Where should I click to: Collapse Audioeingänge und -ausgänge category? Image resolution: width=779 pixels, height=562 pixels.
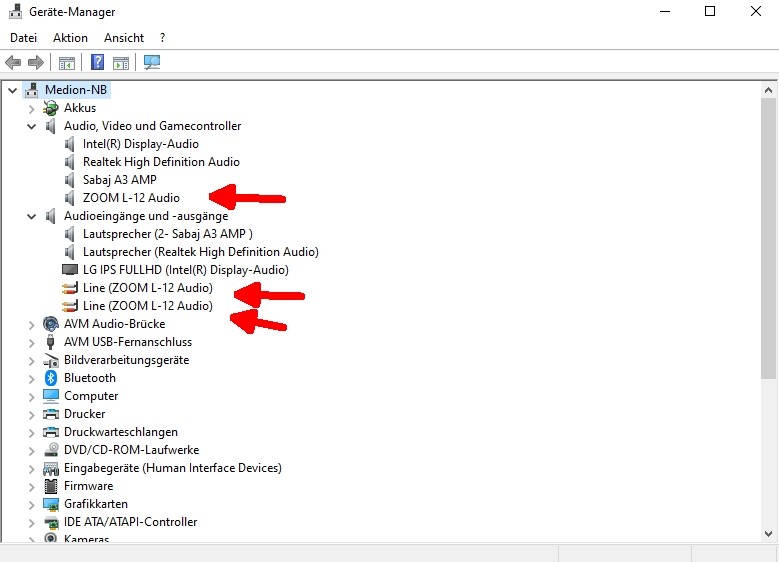pos(31,216)
